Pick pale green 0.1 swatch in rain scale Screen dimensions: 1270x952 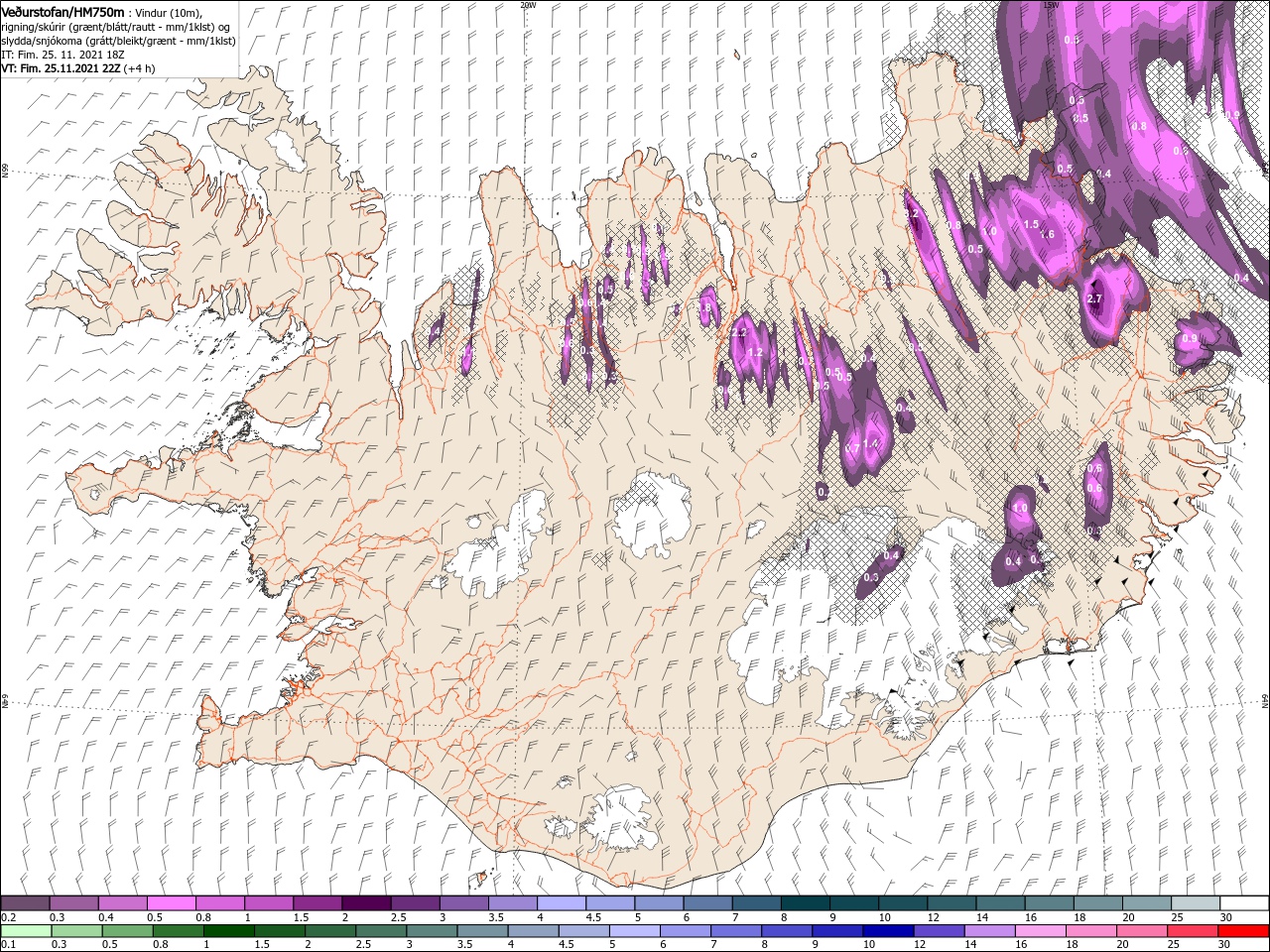tap(26, 931)
